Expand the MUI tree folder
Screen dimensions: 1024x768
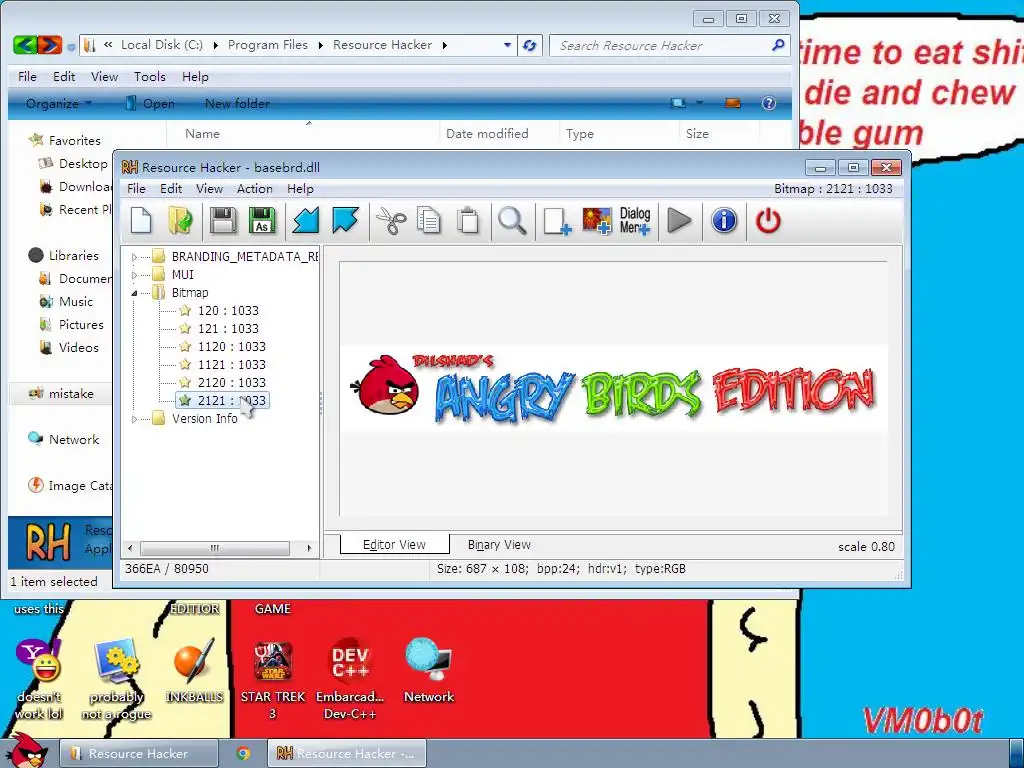(x=135, y=275)
